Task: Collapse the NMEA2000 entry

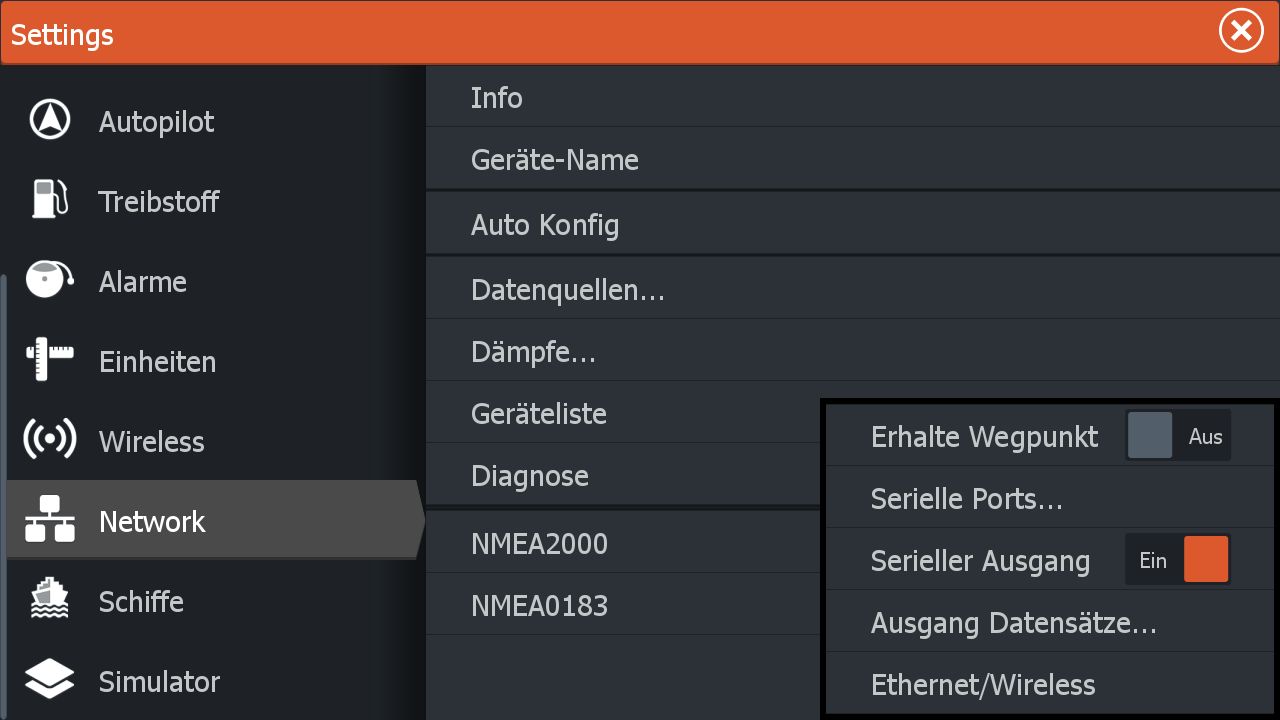Action: (539, 544)
